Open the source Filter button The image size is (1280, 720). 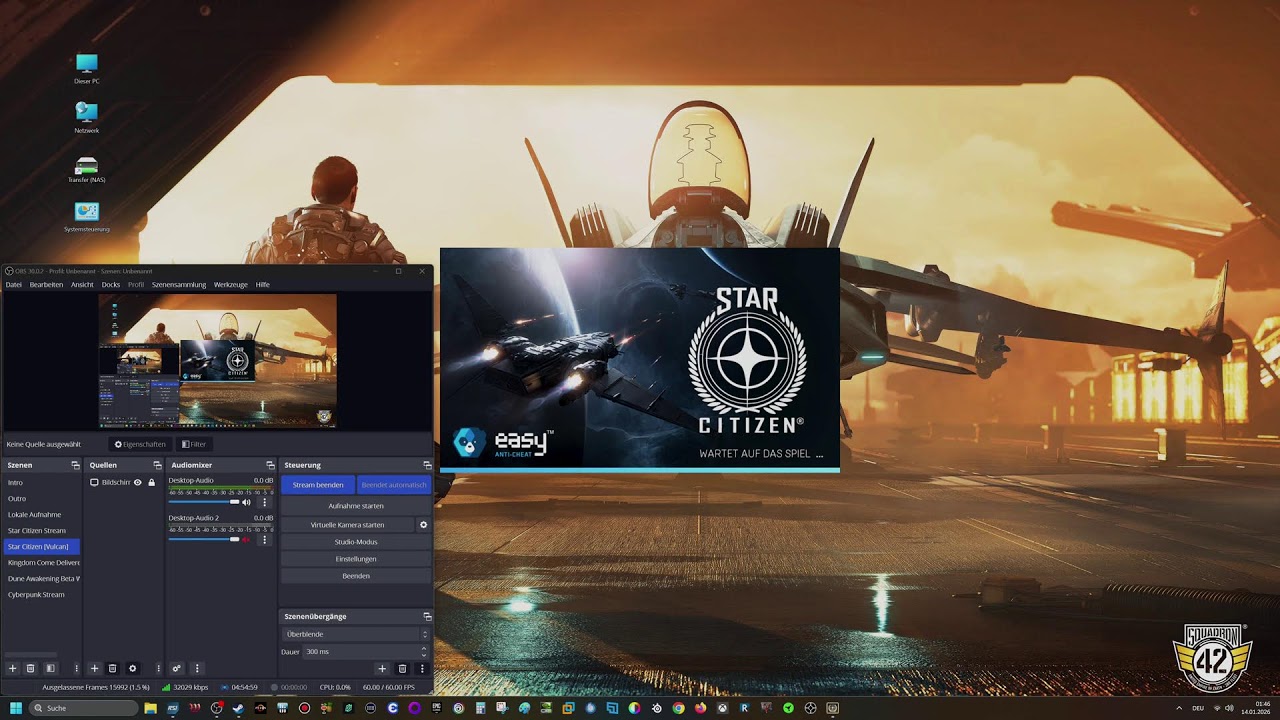click(194, 444)
